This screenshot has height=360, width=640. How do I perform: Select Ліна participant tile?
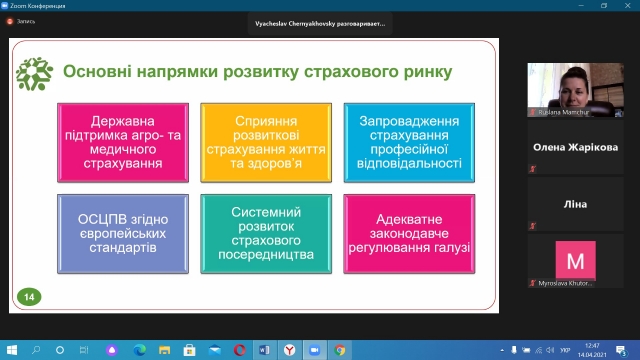point(576,204)
